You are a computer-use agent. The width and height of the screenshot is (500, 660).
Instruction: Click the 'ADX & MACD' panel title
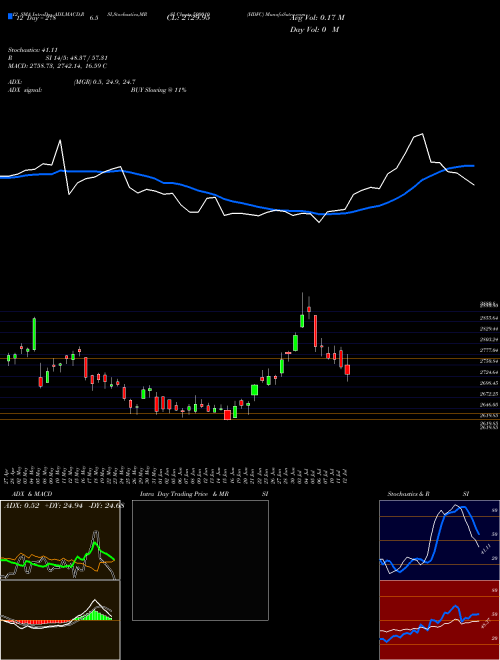tap(32, 494)
